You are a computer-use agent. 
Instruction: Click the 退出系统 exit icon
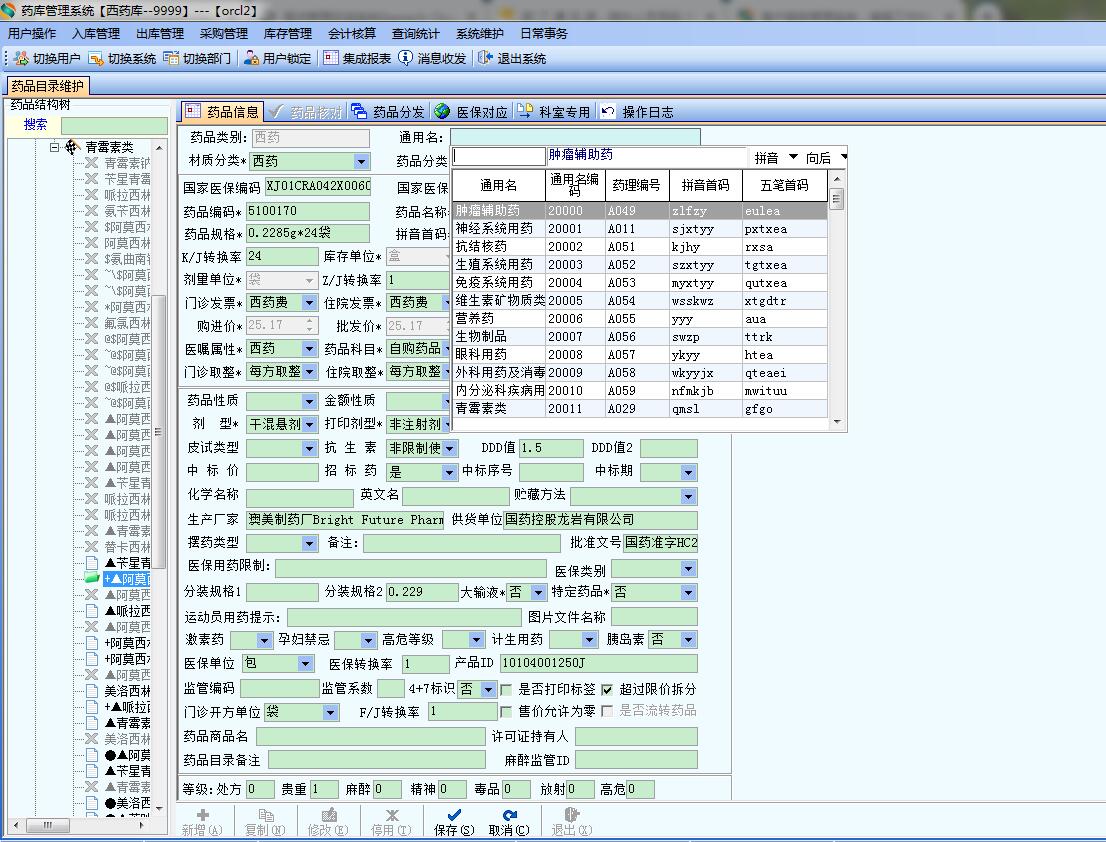coord(485,58)
